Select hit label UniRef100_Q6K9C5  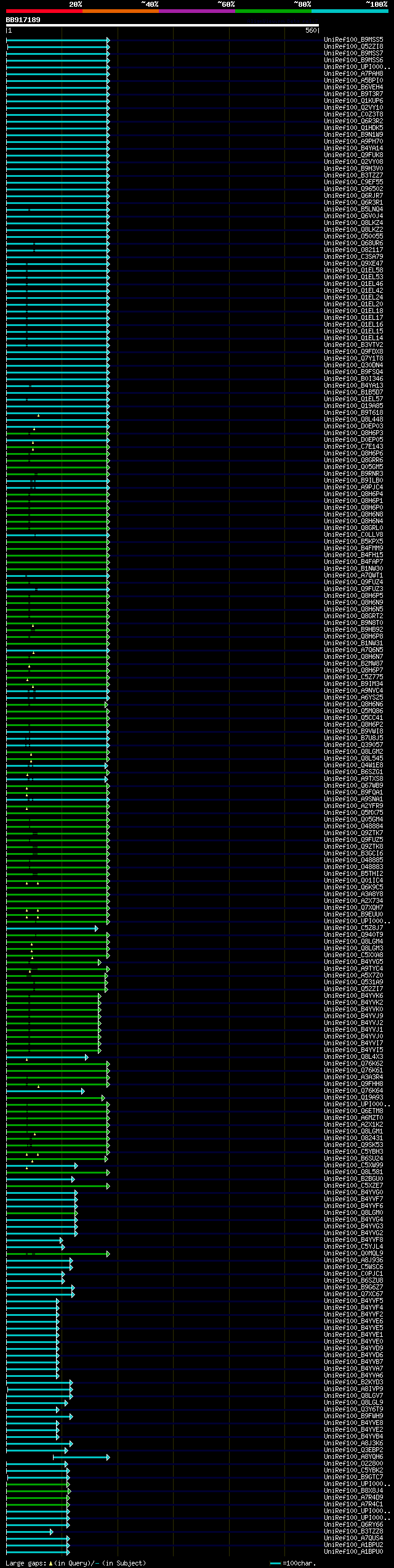(x=353, y=888)
